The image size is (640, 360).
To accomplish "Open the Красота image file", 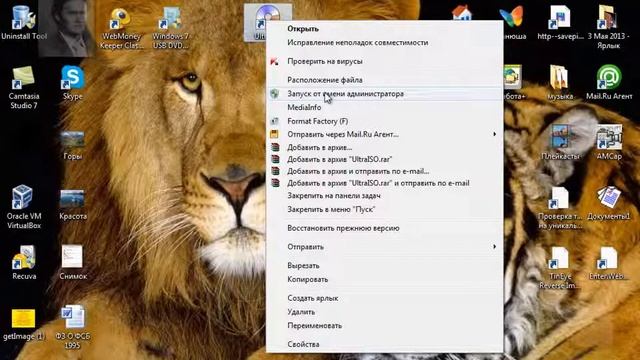I will (73, 204).
